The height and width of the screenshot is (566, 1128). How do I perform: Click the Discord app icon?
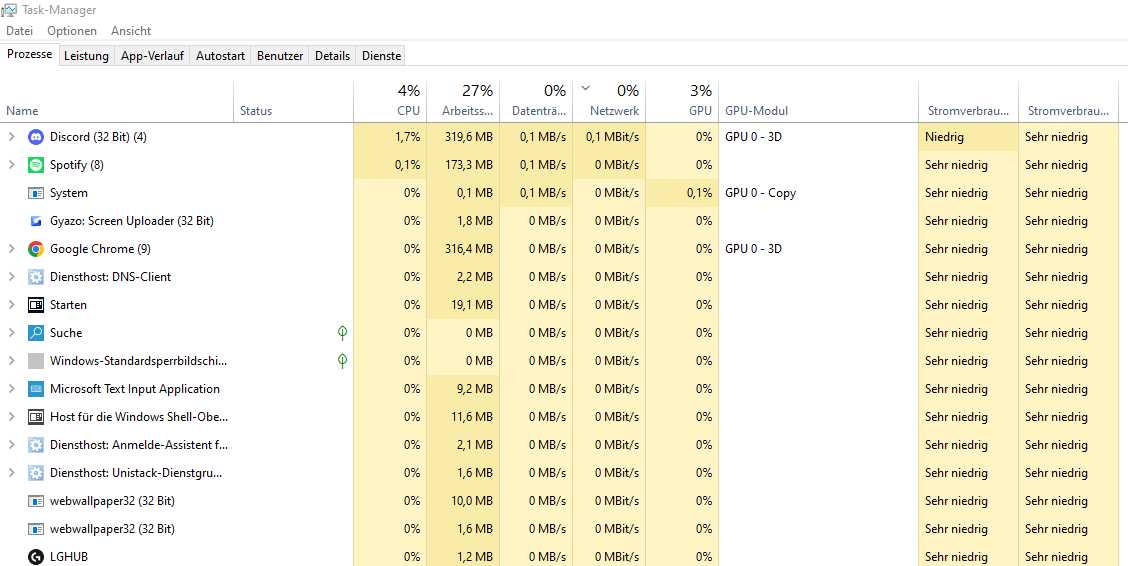(x=35, y=137)
